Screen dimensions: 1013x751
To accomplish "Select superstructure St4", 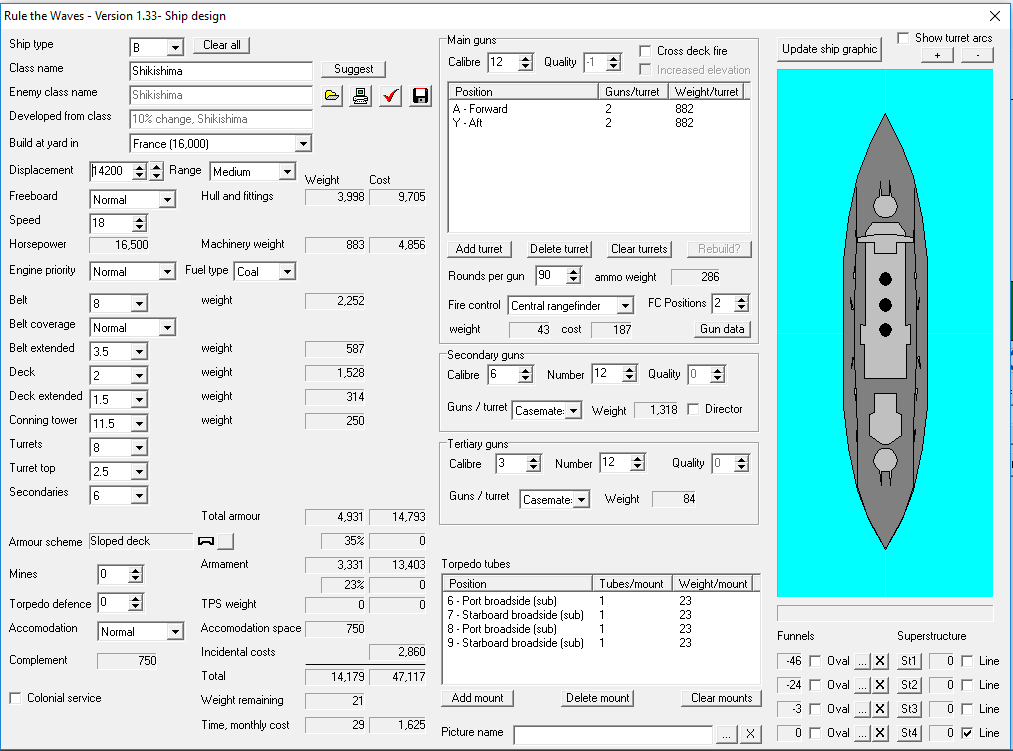I will pos(909,732).
